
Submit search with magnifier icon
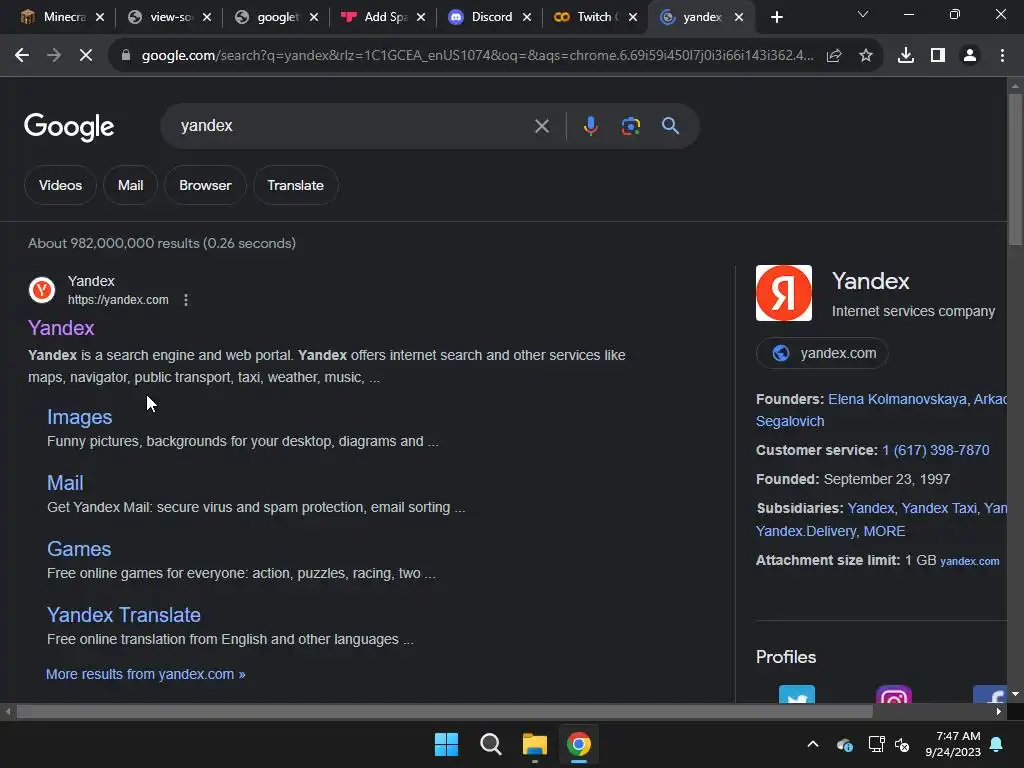coord(671,126)
